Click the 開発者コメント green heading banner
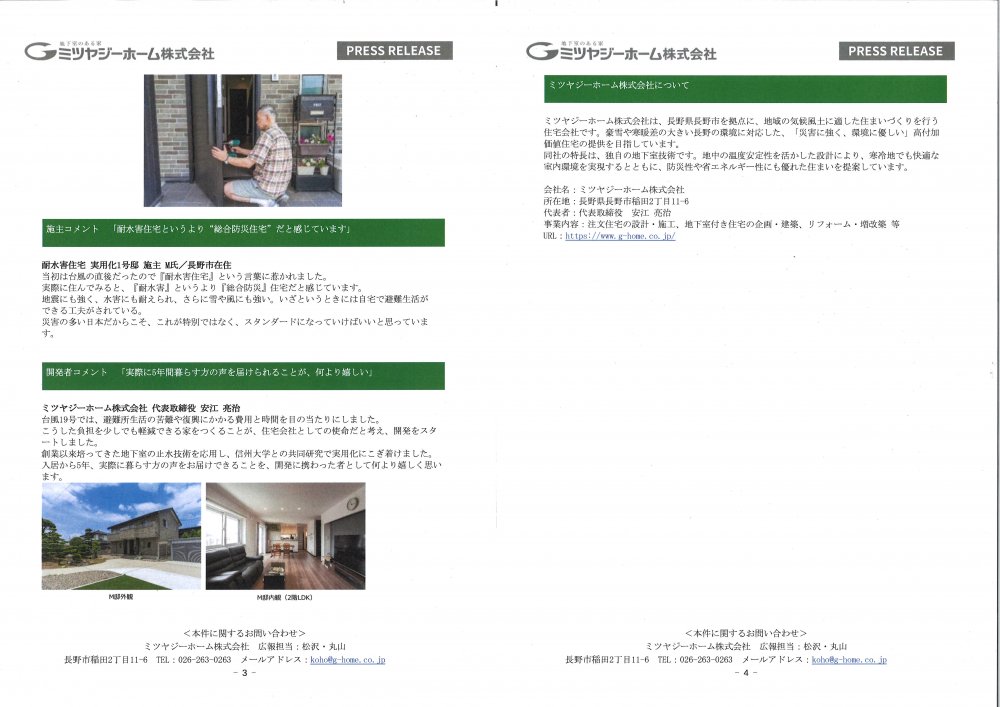1000x707 pixels. tap(243, 375)
